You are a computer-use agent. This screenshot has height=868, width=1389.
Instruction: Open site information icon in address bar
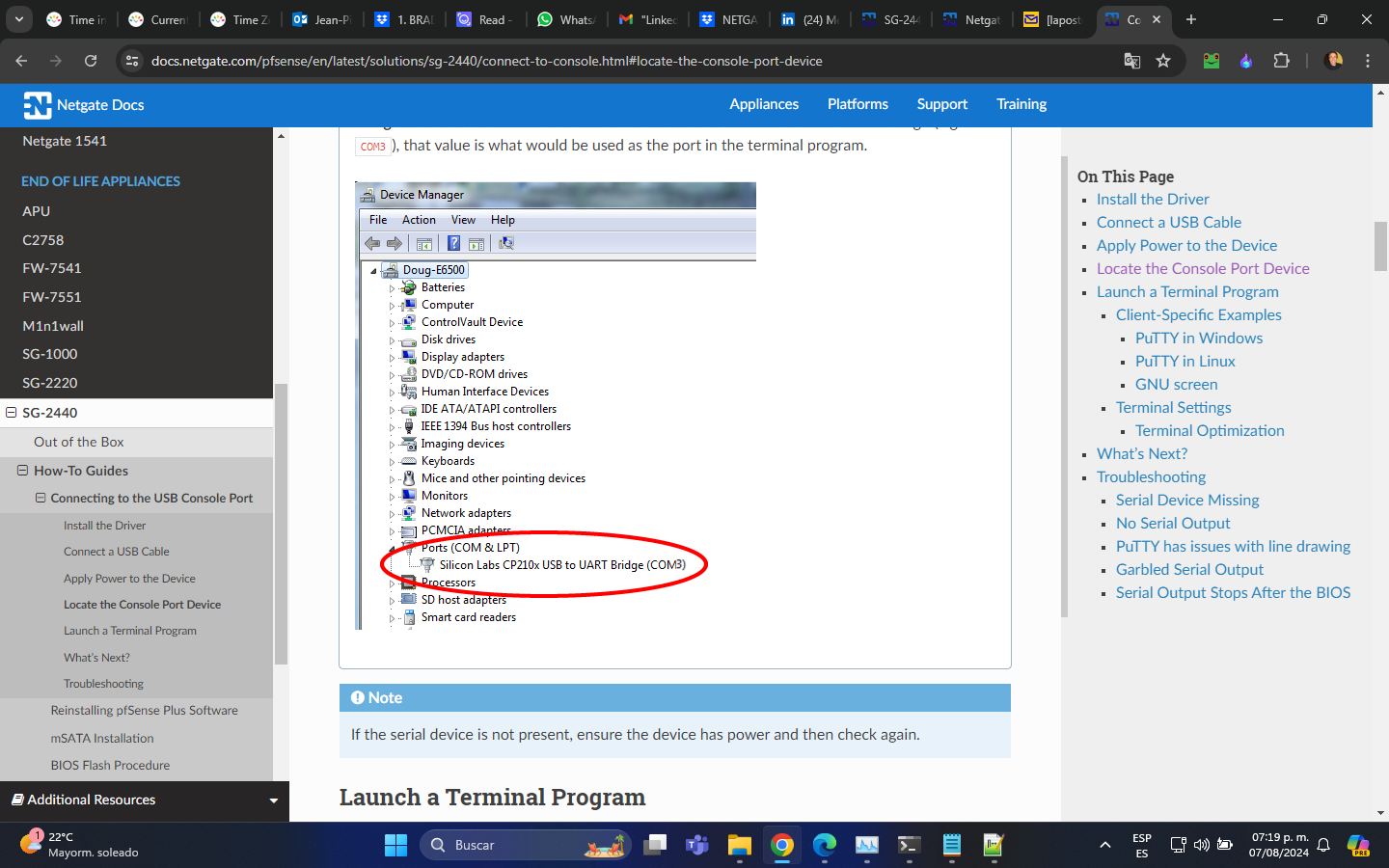(x=132, y=61)
